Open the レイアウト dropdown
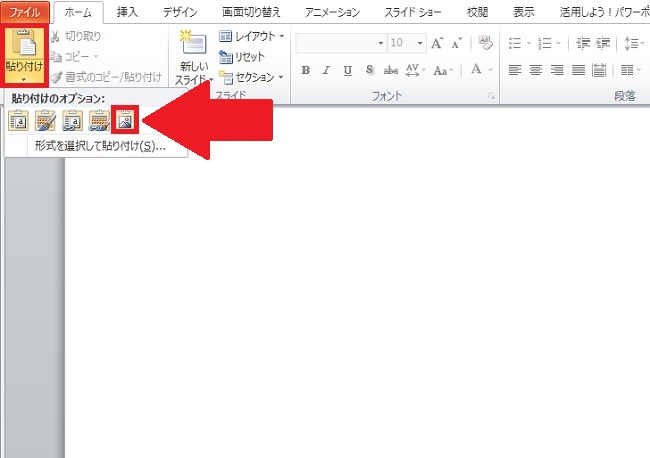 click(252, 36)
